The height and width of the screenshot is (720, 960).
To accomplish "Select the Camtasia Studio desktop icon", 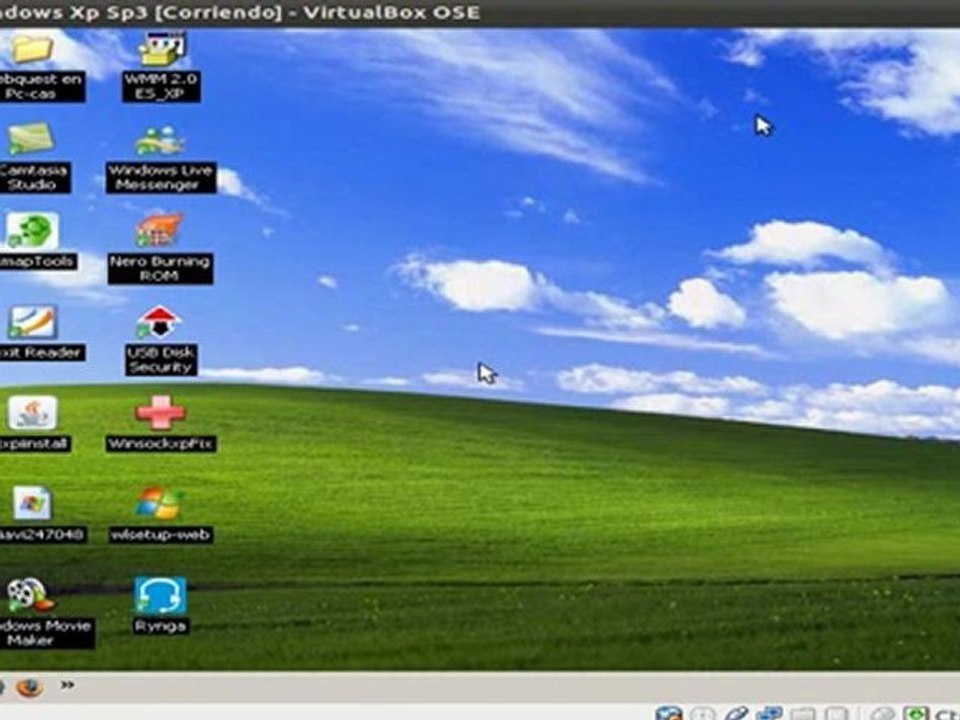I will 31,140.
